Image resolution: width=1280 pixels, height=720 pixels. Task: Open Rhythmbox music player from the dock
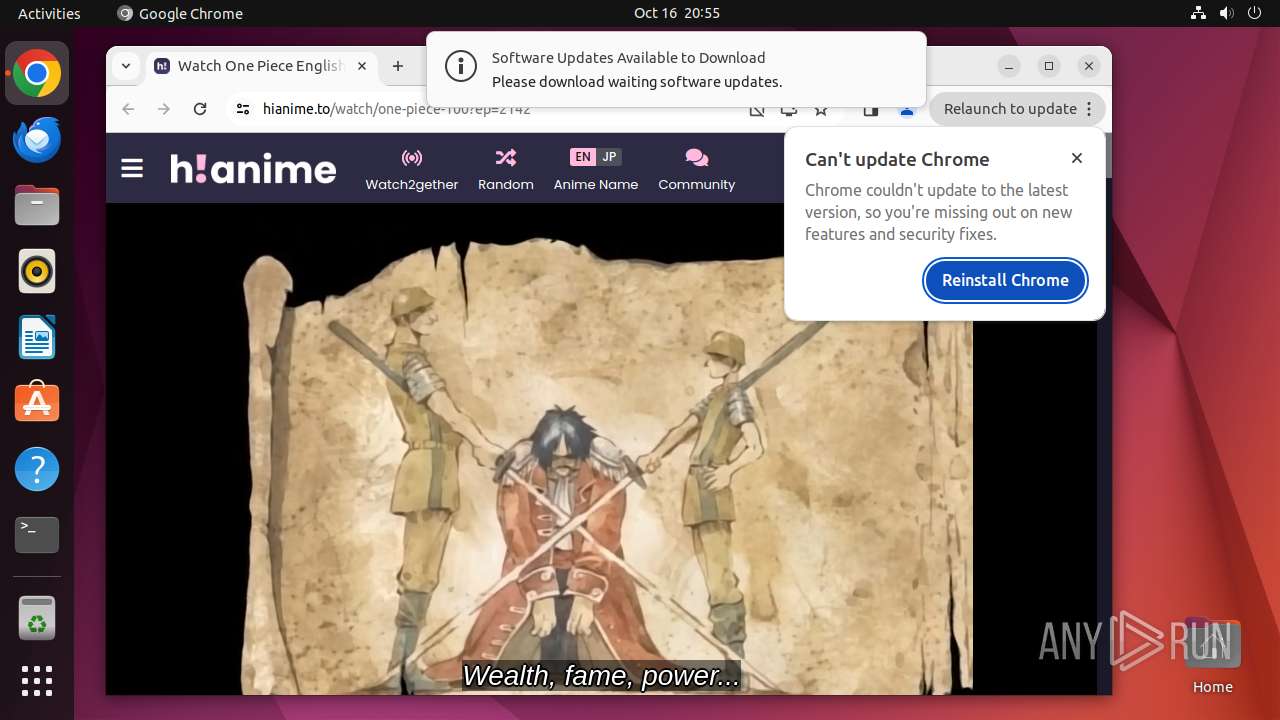[x=37, y=271]
